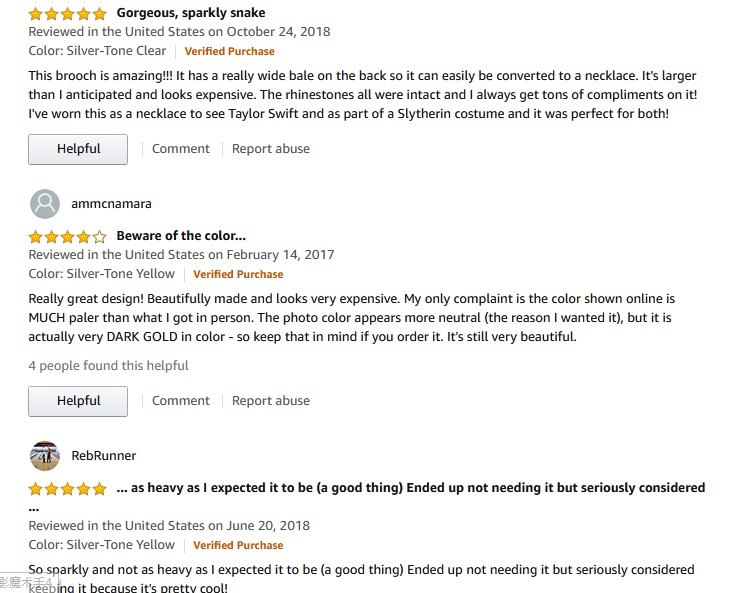This screenshot has height=593, width=750.
Task: Click the '4 people found this helpful' text
Action: click(x=108, y=366)
